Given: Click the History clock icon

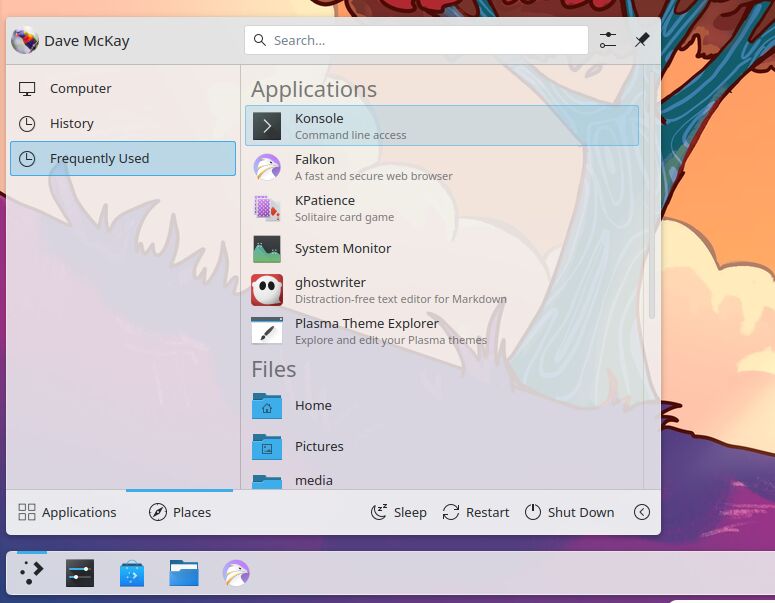Looking at the screenshot, I should tap(27, 124).
